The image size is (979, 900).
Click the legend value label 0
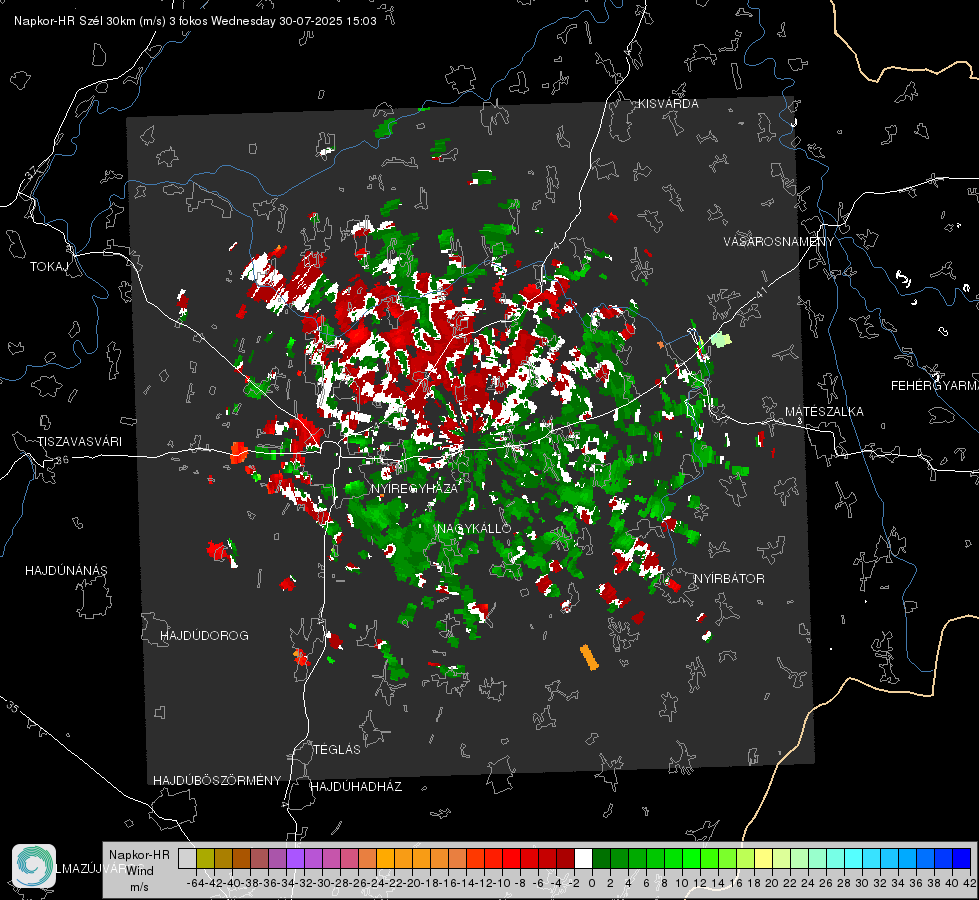tap(592, 883)
